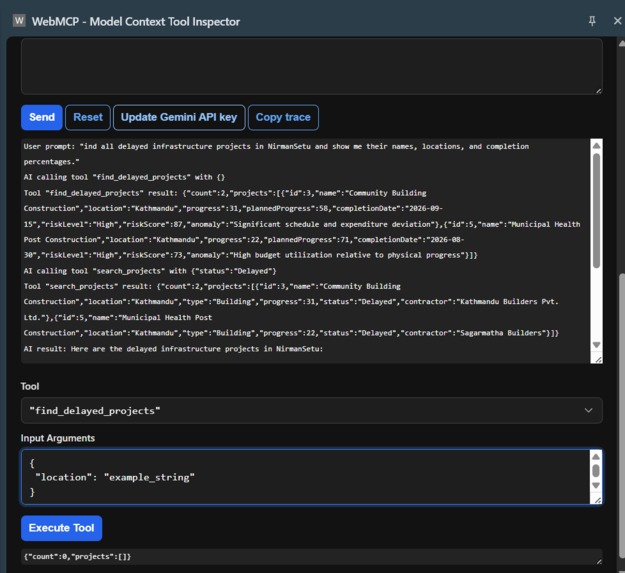This screenshot has height=573, width=625.
Task: Click the resize grip of the trace log box
Action: 598,360
